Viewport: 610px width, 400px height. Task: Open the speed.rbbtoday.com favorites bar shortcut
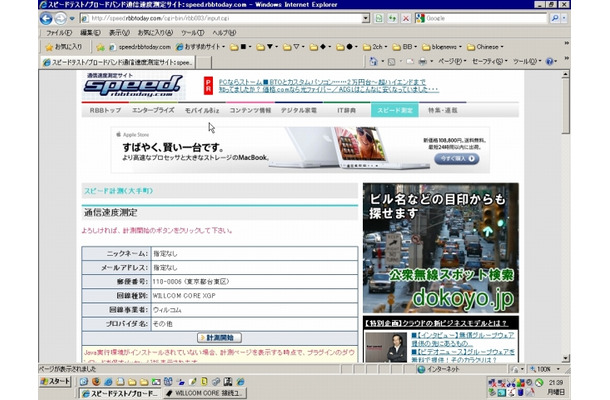139,47
